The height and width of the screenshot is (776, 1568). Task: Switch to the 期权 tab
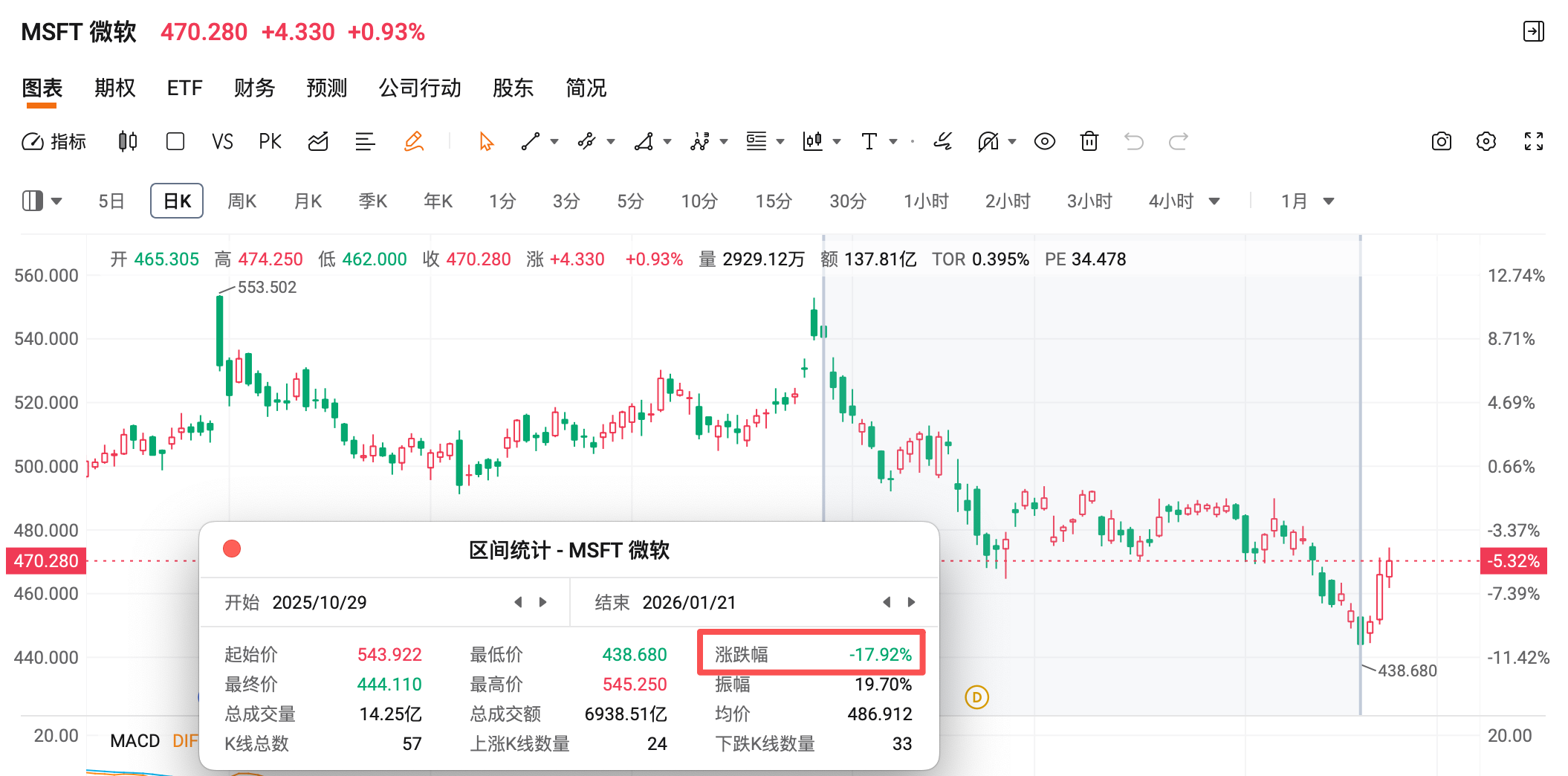(x=115, y=88)
